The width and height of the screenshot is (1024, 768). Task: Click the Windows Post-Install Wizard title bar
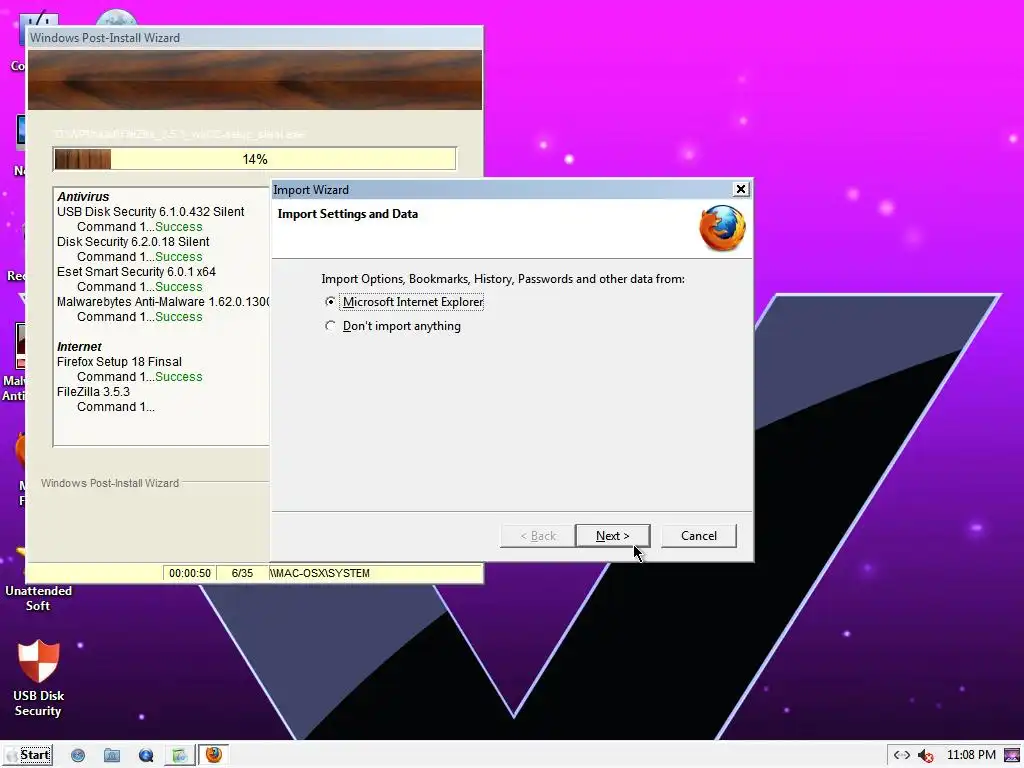255,38
